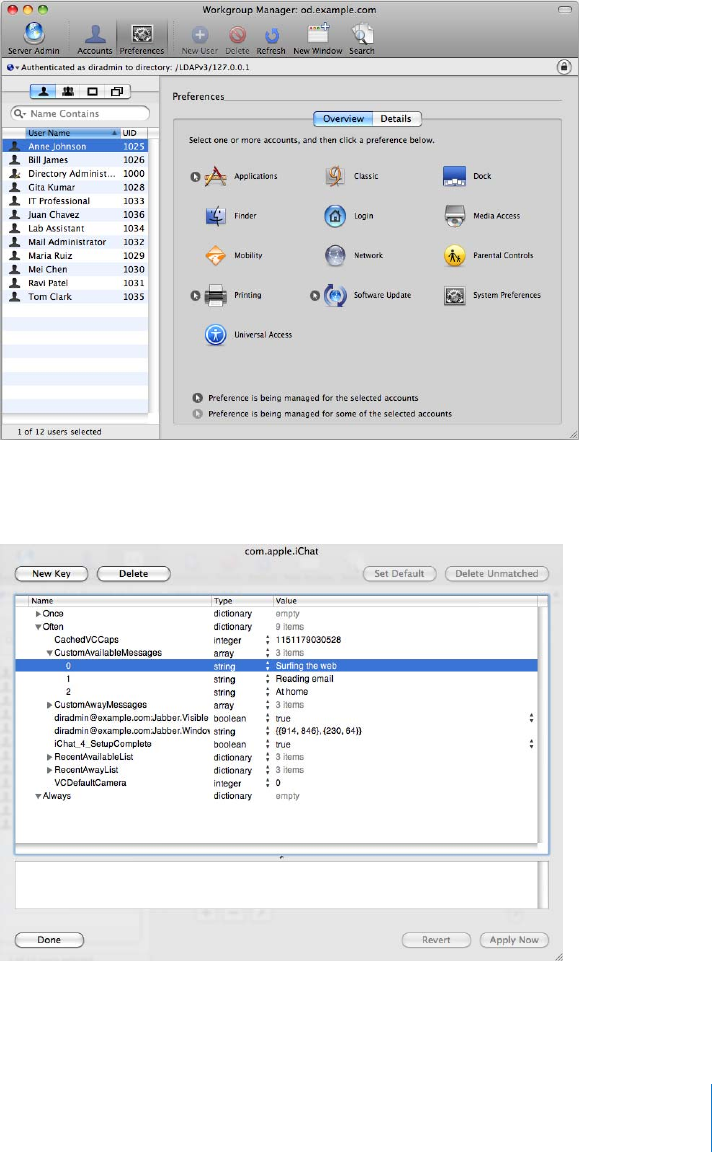Show the computers list tab
The image size is (712, 1152).
(x=93, y=92)
